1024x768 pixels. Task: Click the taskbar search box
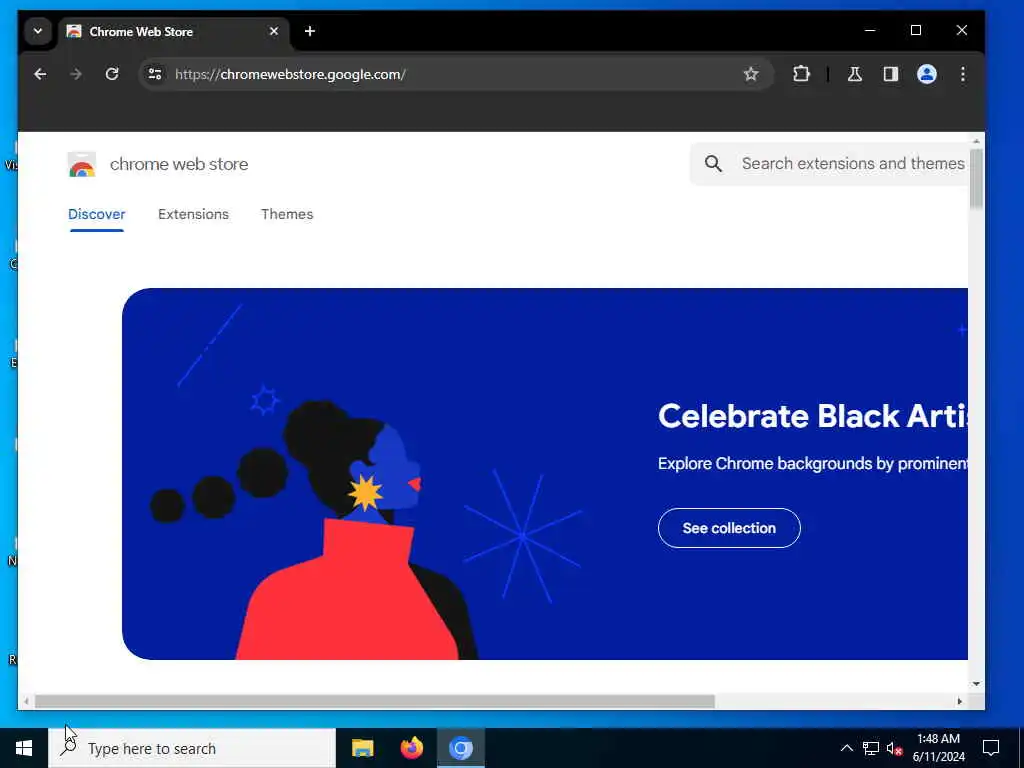192,748
